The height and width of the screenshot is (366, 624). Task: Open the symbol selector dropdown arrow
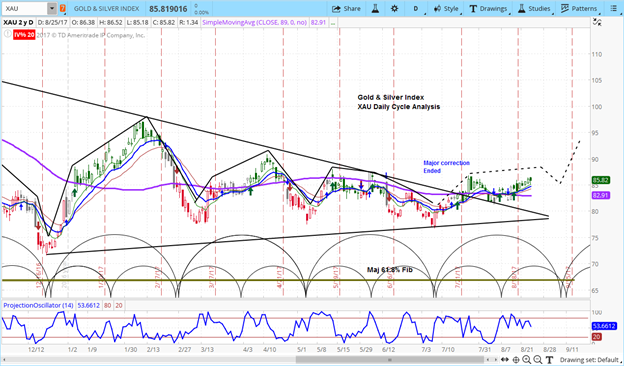(52, 8)
